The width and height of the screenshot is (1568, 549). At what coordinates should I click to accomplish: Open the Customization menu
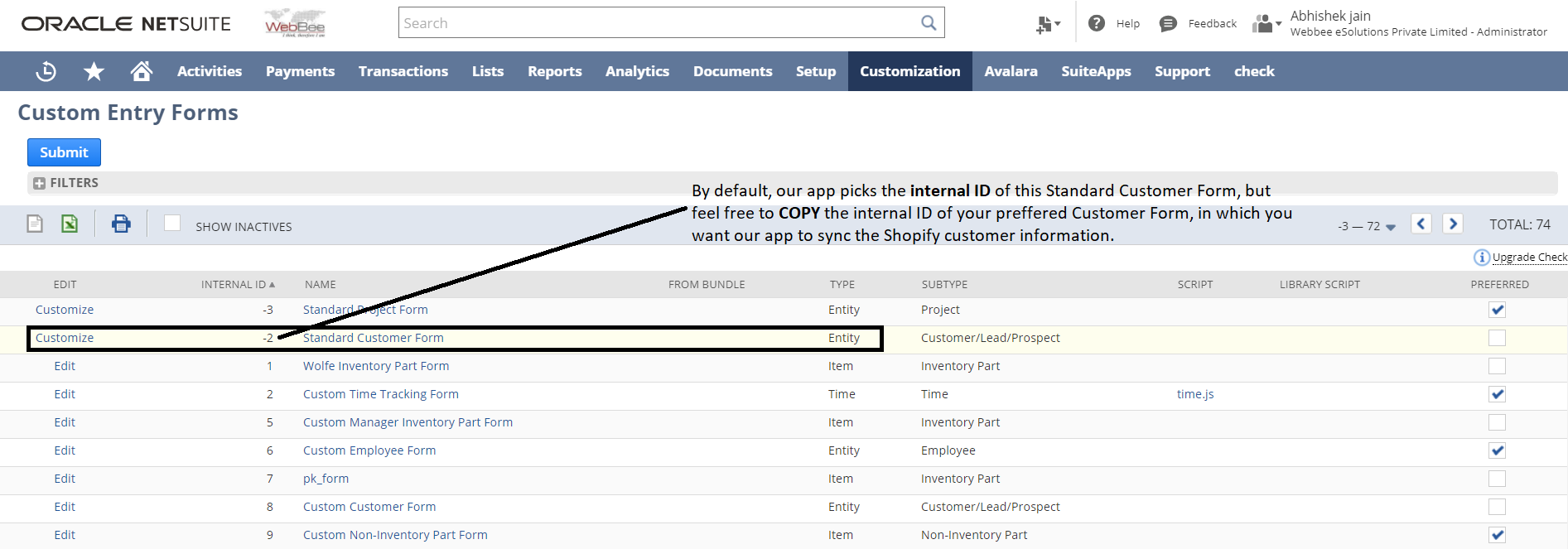910,71
